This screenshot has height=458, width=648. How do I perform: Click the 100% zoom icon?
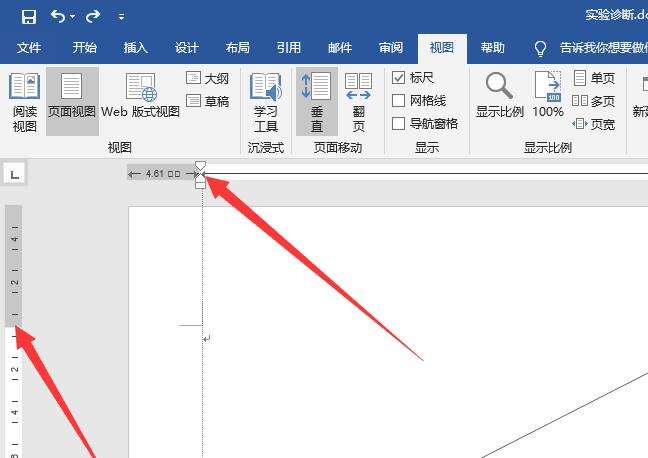tap(548, 95)
